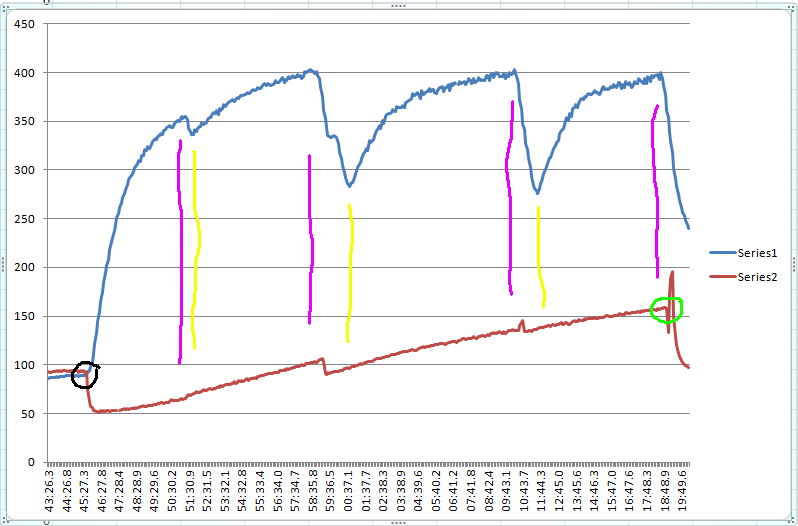This screenshot has width=798, height=526.
Task: Select the 250 vertical axis label
Action: pos(25,219)
